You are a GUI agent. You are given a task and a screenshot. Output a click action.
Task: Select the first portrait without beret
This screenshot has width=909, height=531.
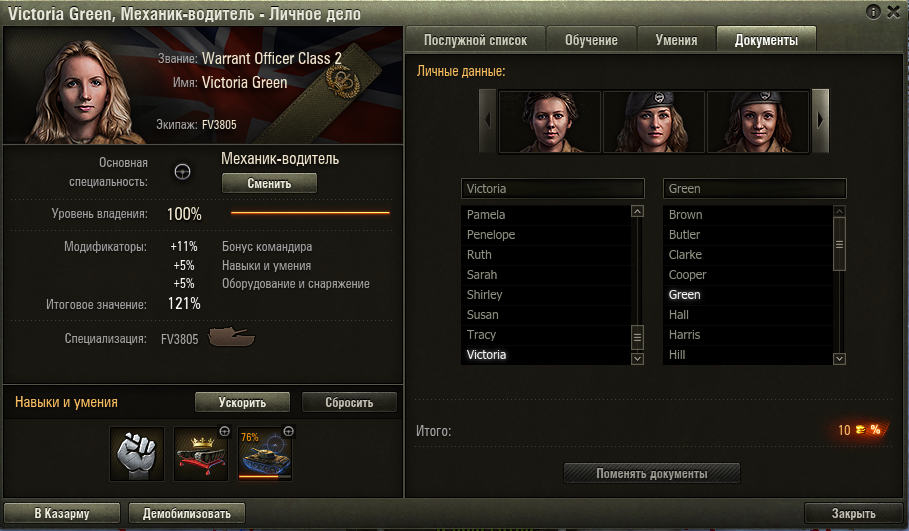click(x=549, y=122)
